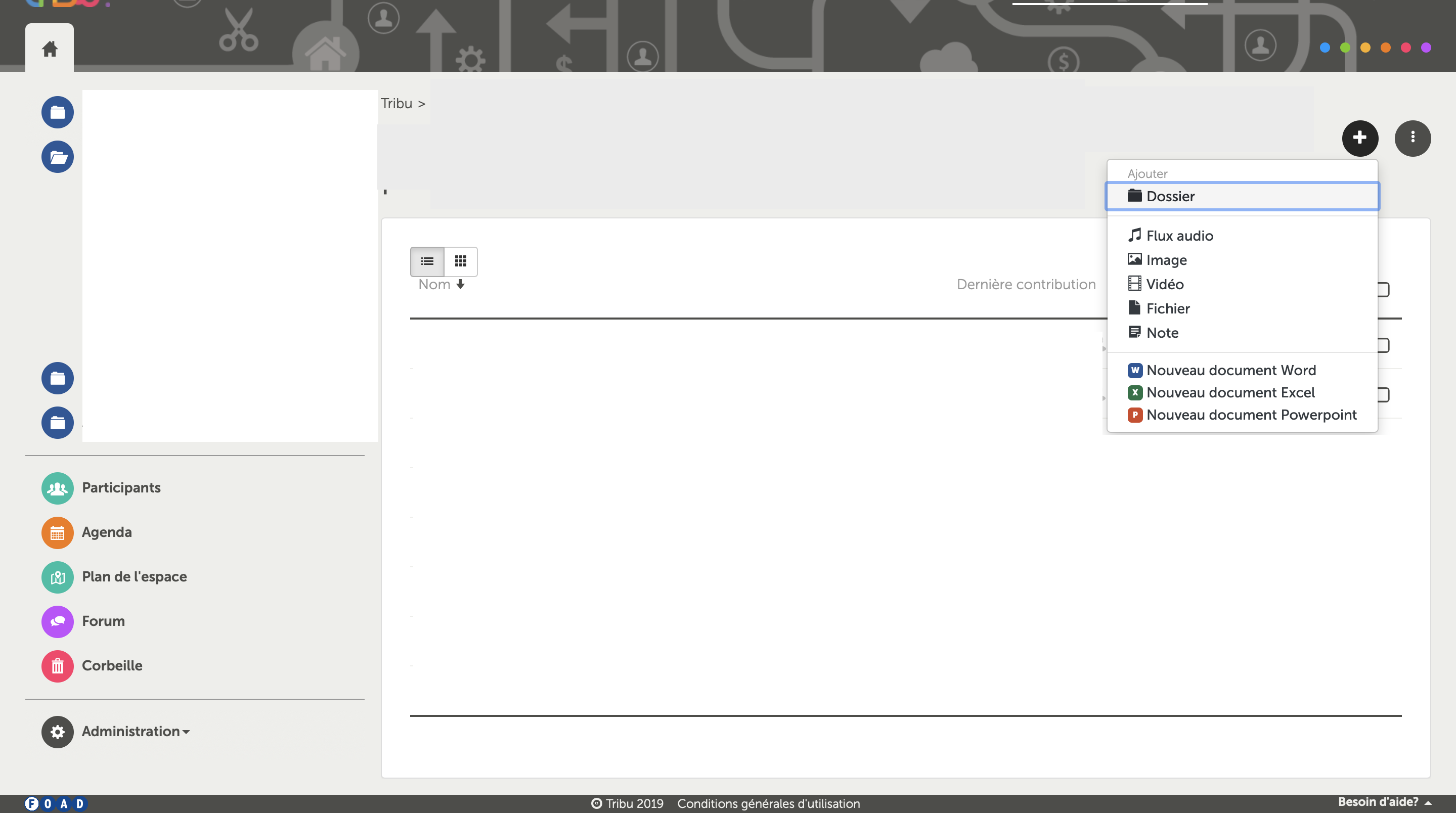Choose Vidéo from add menu
This screenshot has height=813, width=1456.
click(x=1243, y=284)
